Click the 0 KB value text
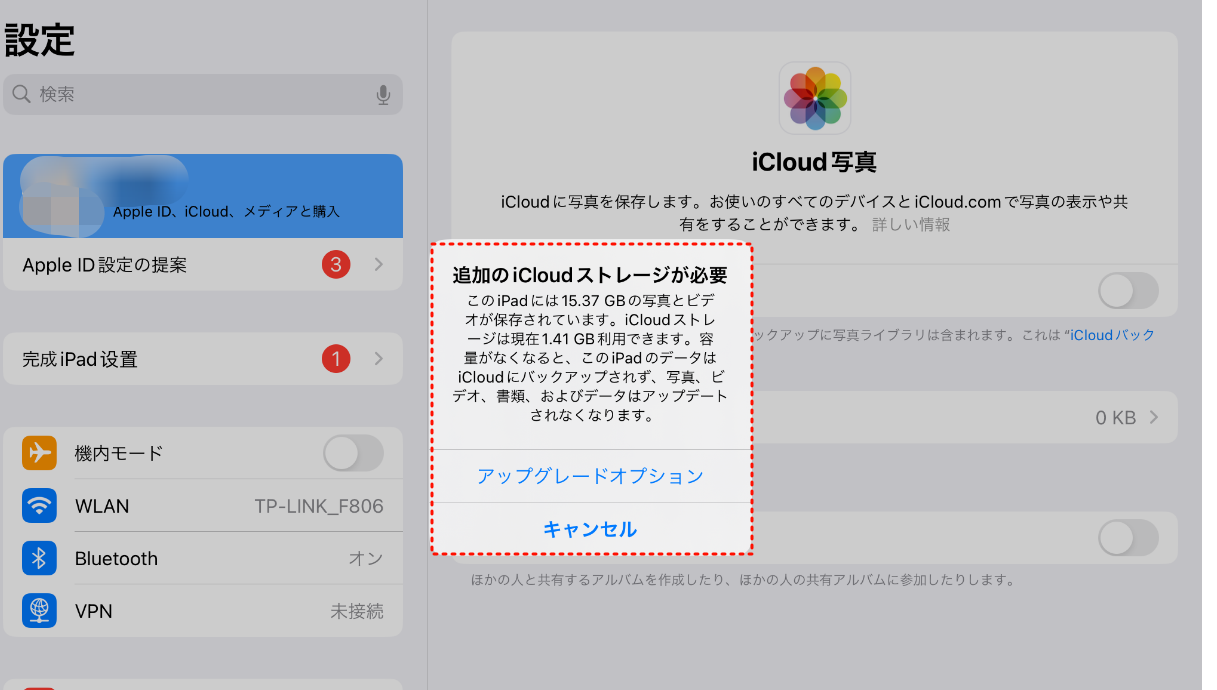The height and width of the screenshot is (690, 1217). click(x=1116, y=418)
